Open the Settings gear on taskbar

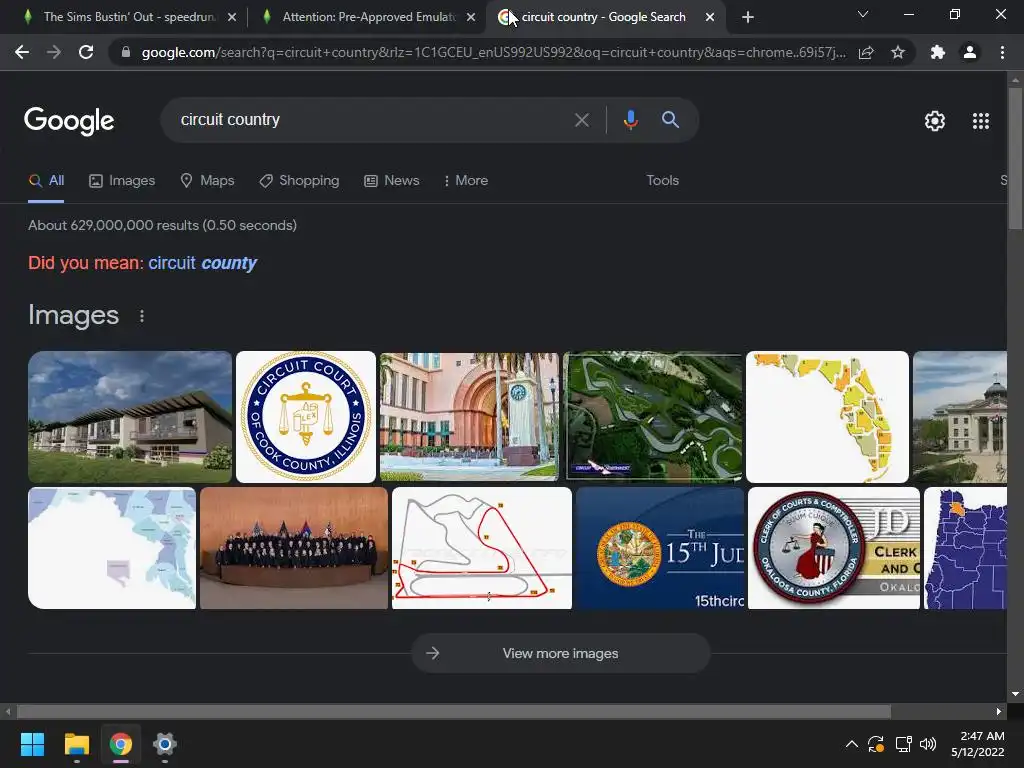(x=165, y=744)
